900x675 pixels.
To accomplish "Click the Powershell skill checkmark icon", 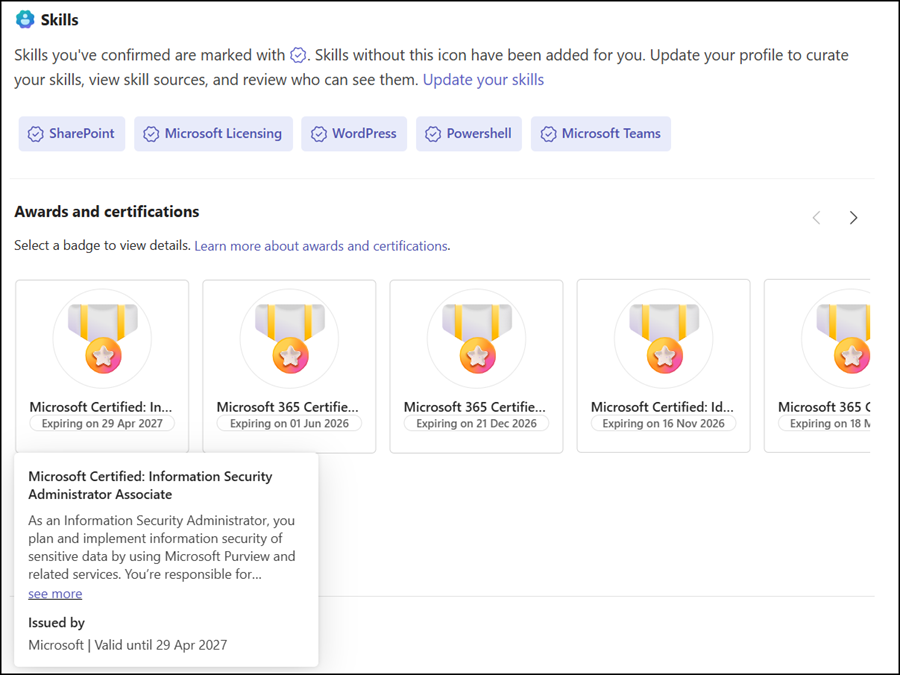I will coord(433,134).
